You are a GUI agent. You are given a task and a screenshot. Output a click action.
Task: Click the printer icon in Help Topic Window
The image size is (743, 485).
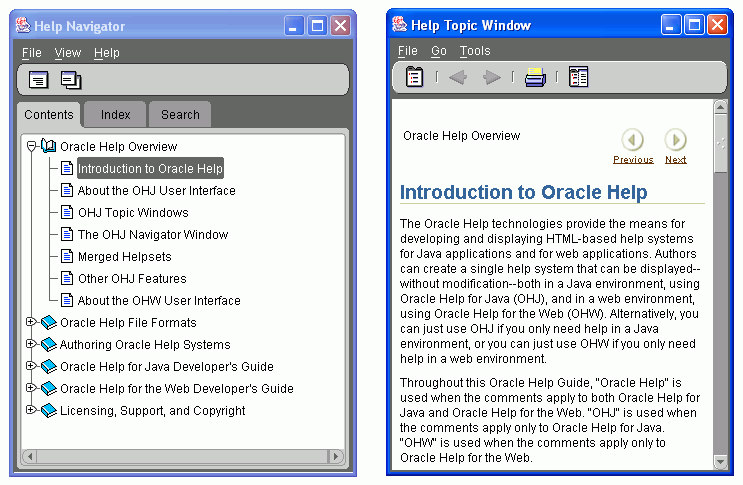pos(535,77)
